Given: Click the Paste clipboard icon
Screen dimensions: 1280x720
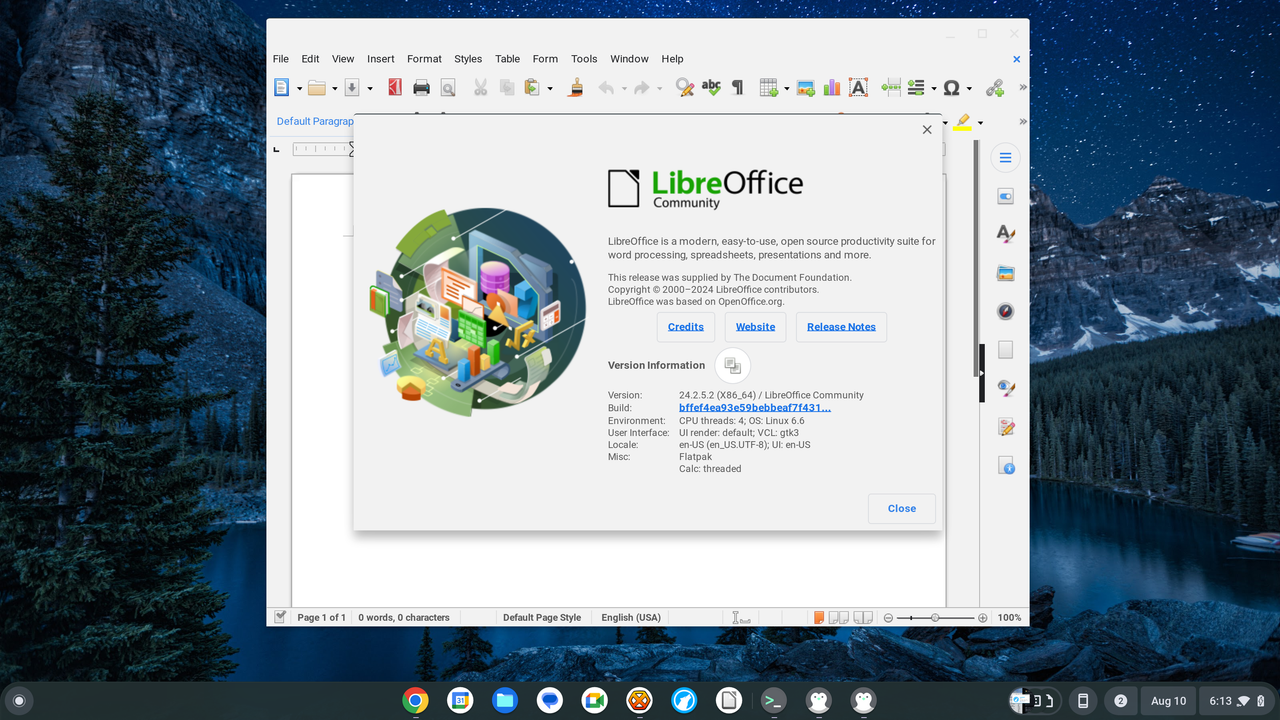Looking at the screenshot, I should pyautogui.click(x=532, y=88).
